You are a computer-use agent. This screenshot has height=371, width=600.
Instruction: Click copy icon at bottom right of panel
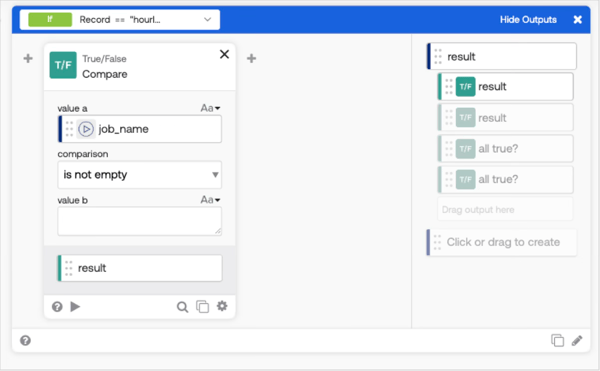[x=558, y=340]
